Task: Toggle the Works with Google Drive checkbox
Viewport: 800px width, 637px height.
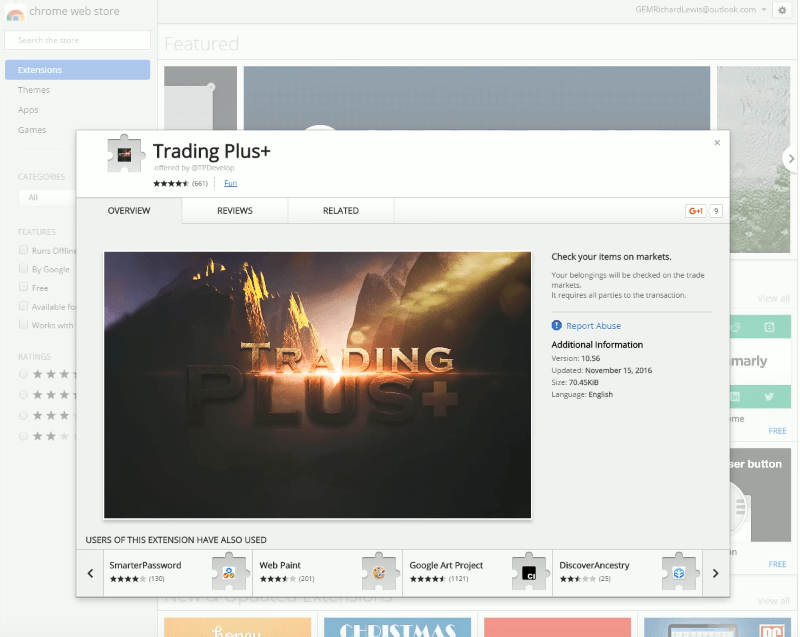Action: [23, 324]
